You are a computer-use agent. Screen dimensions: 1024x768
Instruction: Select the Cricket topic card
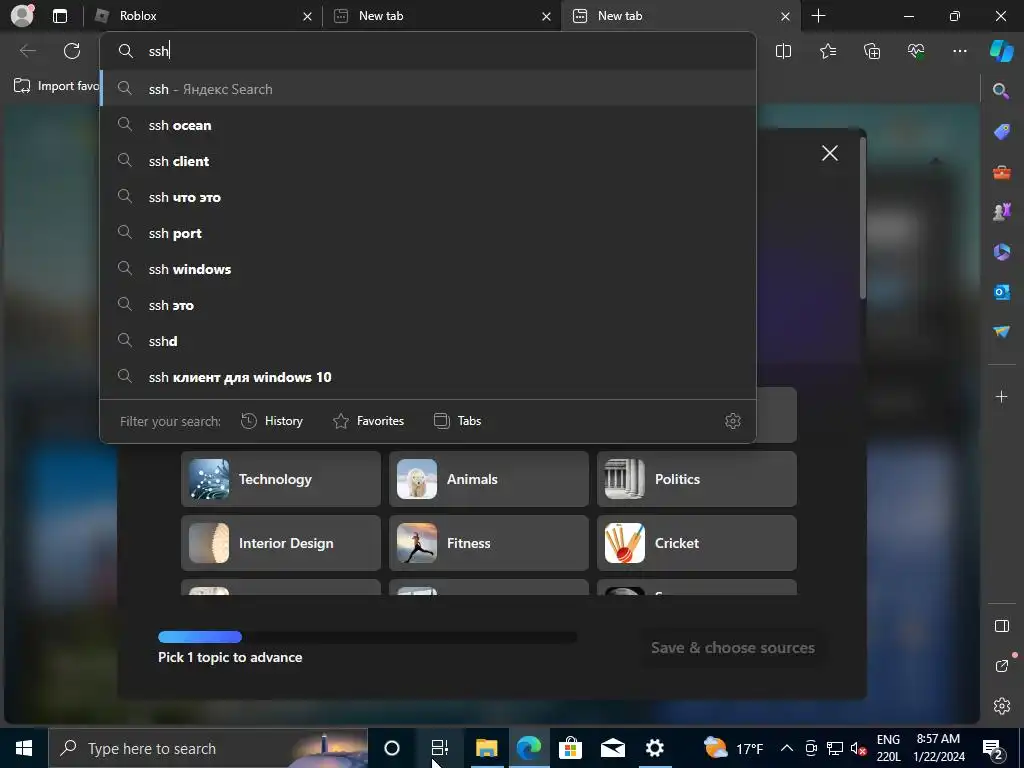coord(696,543)
